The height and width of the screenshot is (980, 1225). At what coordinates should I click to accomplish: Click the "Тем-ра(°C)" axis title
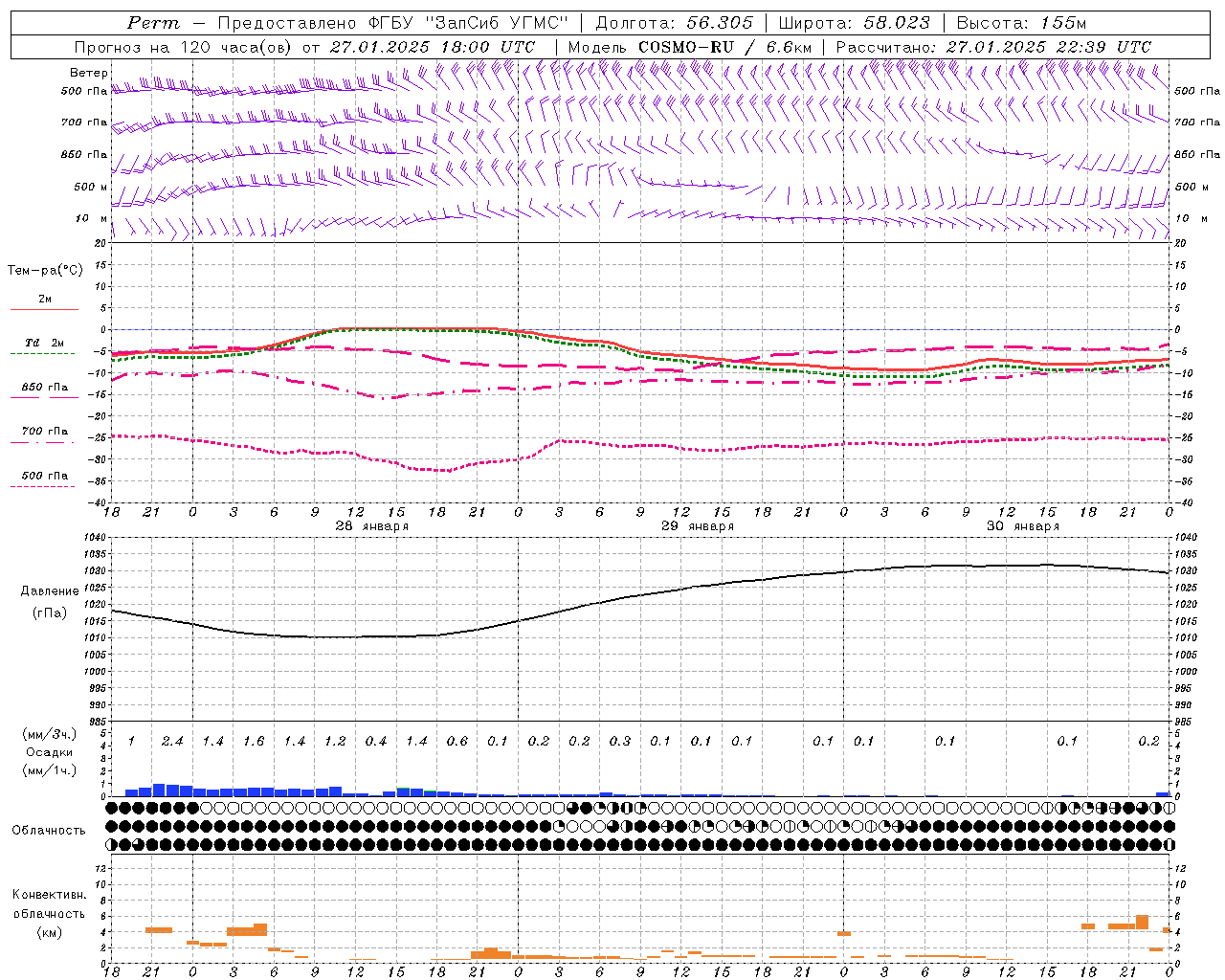point(45,271)
